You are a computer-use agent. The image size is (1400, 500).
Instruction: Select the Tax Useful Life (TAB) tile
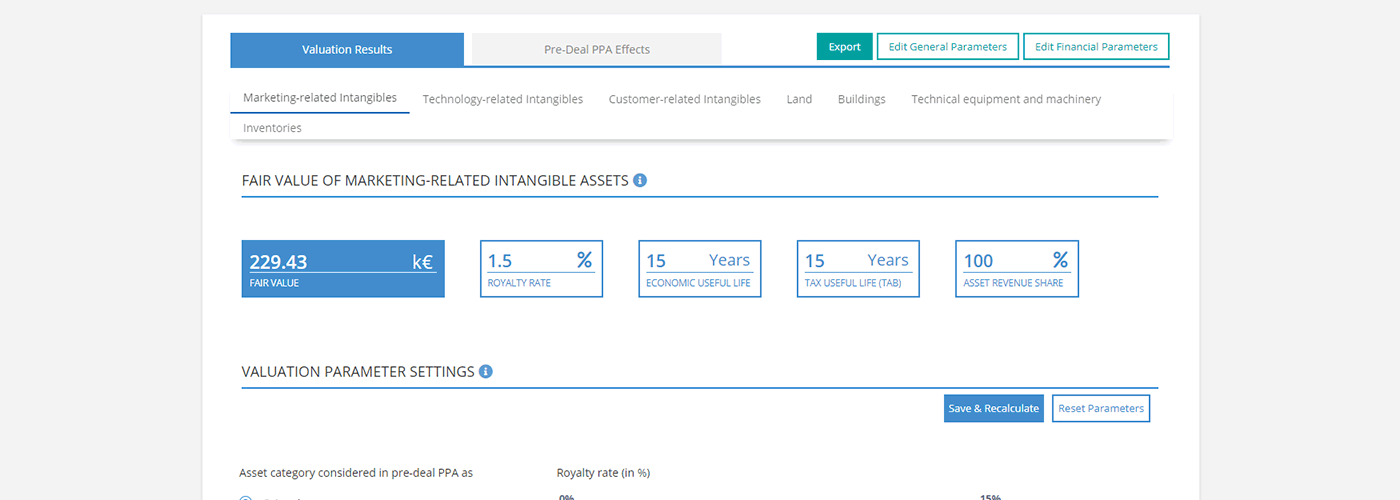tap(857, 269)
